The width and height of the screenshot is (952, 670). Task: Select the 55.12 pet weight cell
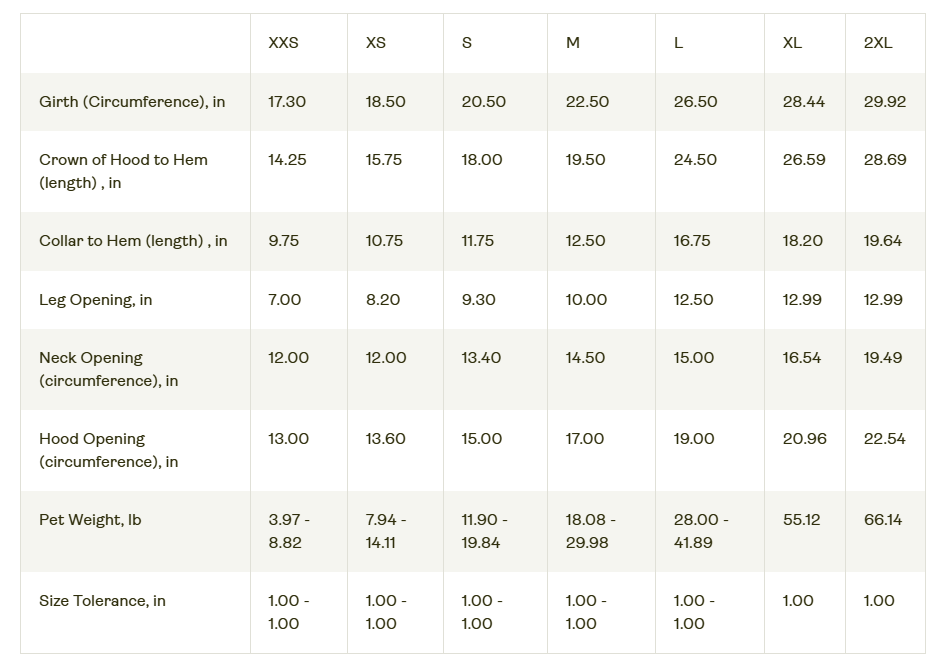[801, 520]
